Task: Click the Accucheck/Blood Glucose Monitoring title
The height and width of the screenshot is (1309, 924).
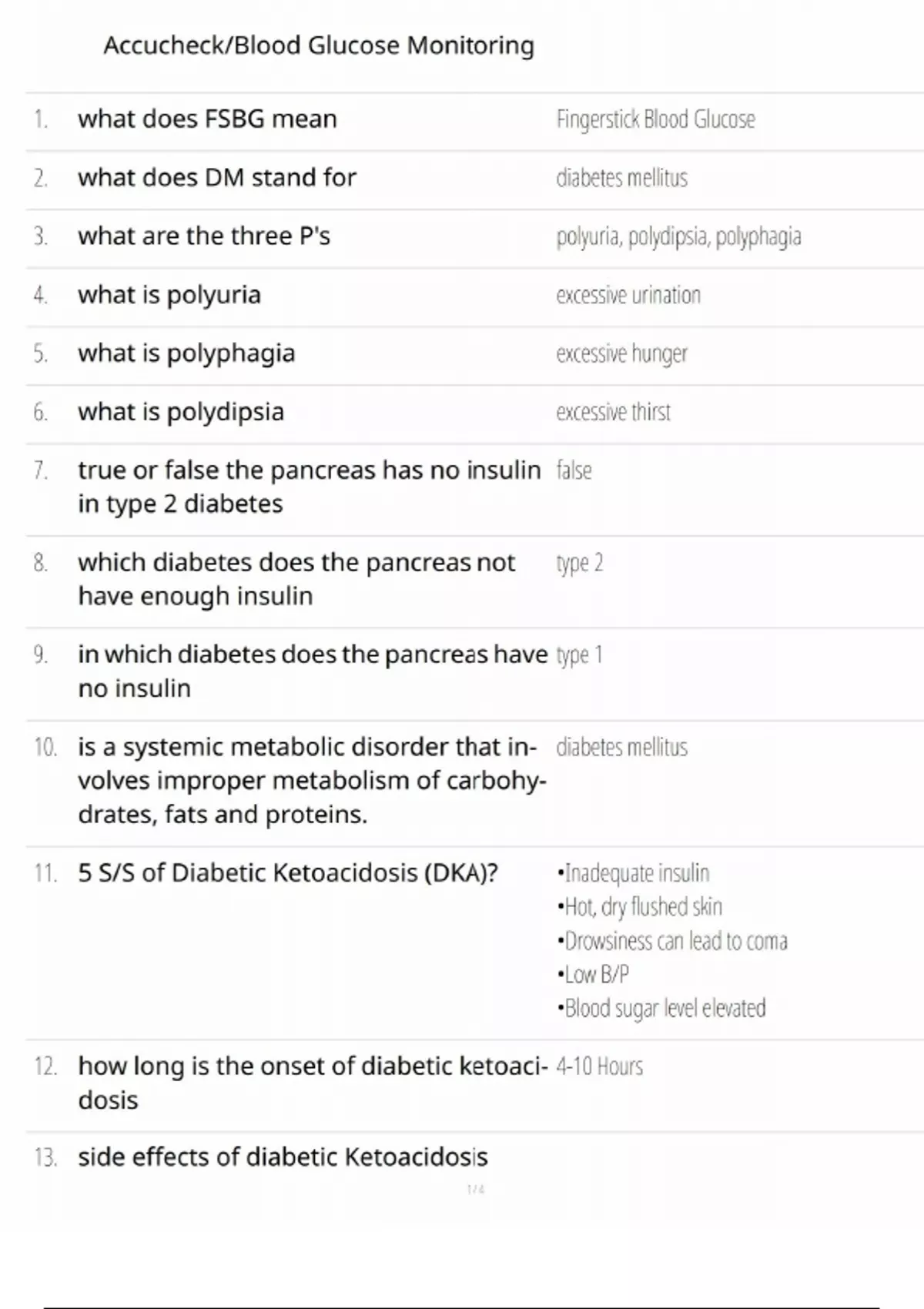Action: tap(319, 46)
